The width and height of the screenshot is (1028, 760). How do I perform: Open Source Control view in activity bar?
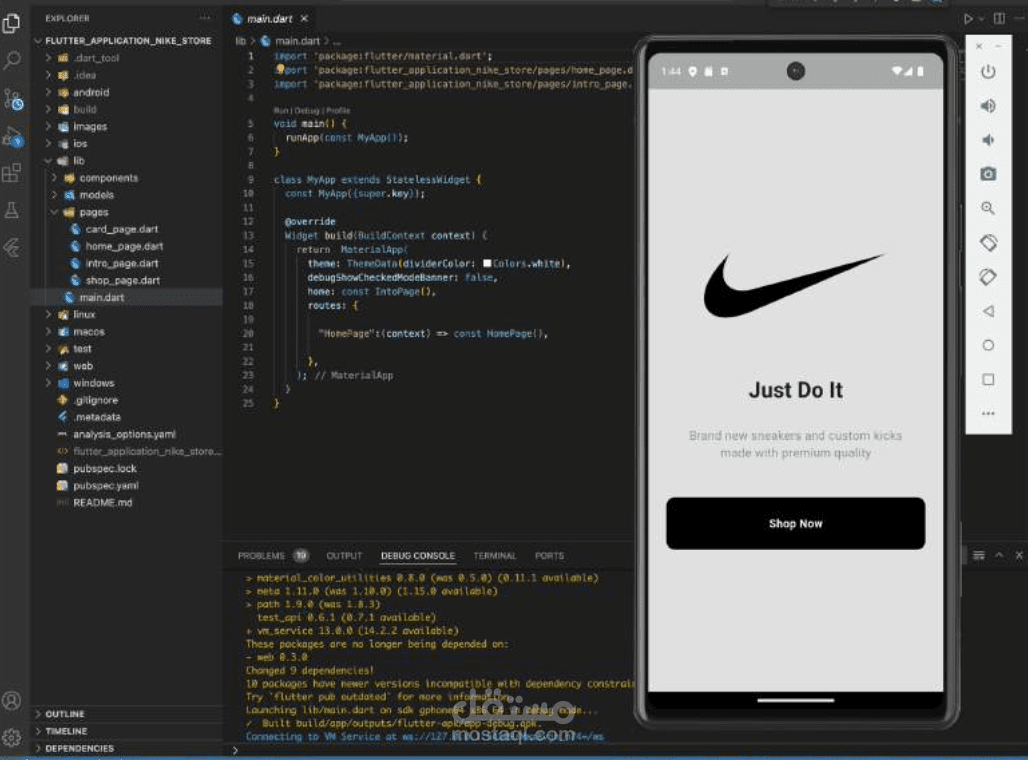pyautogui.click(x=12, y=100)
